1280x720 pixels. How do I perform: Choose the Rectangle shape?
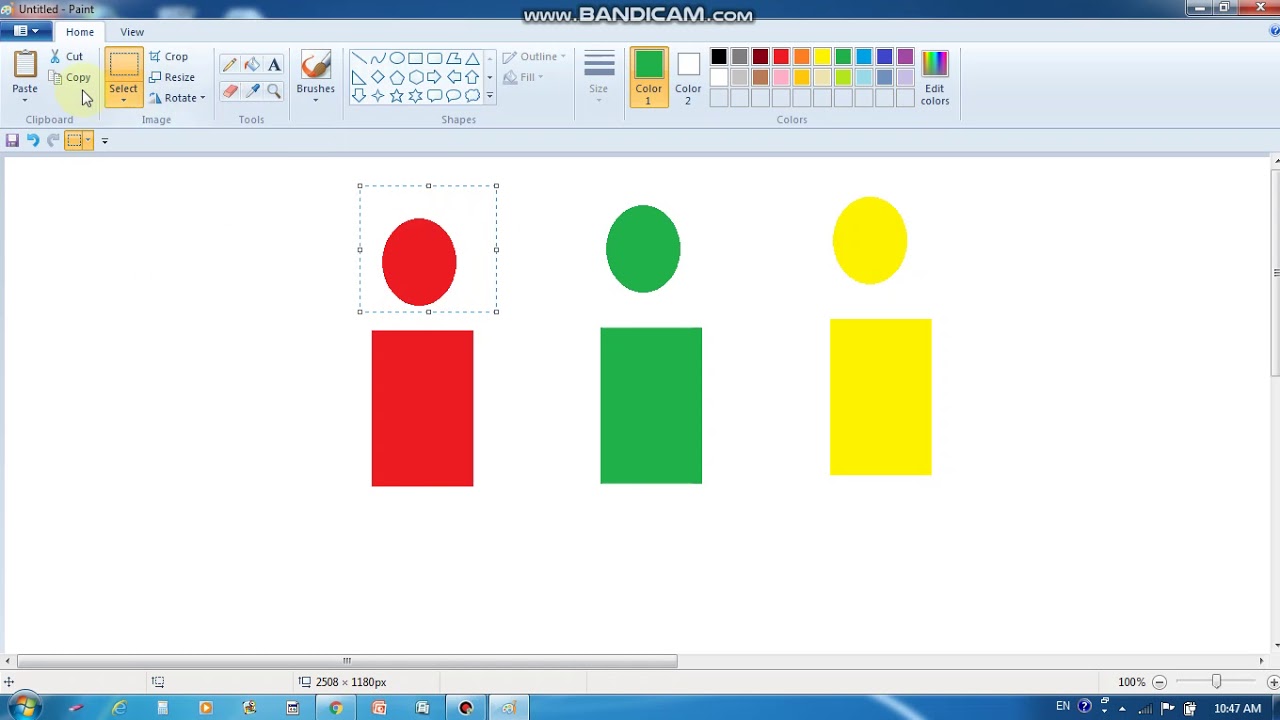coord(416,58)
